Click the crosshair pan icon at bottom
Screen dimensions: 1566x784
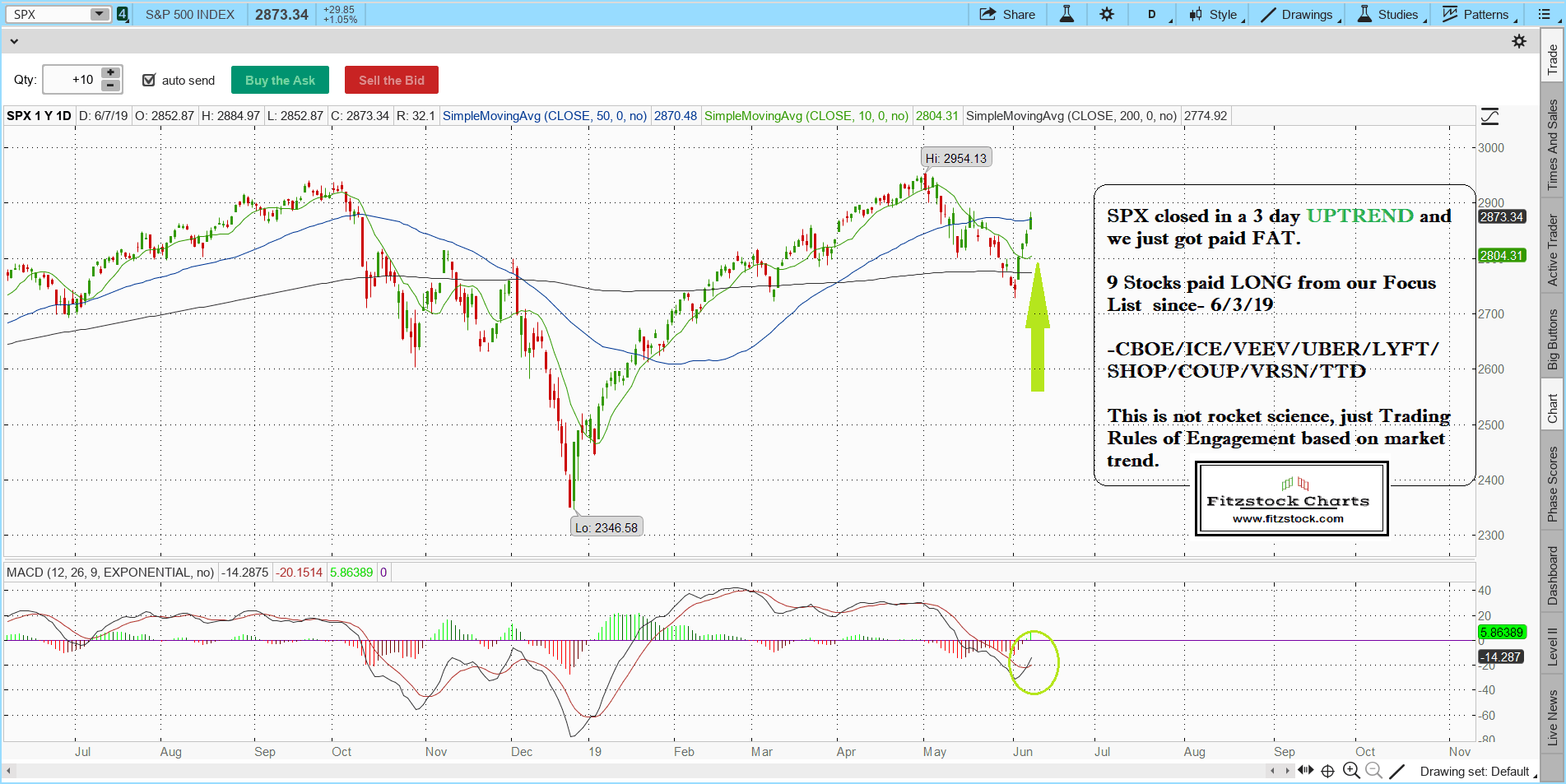[1327, 771]
